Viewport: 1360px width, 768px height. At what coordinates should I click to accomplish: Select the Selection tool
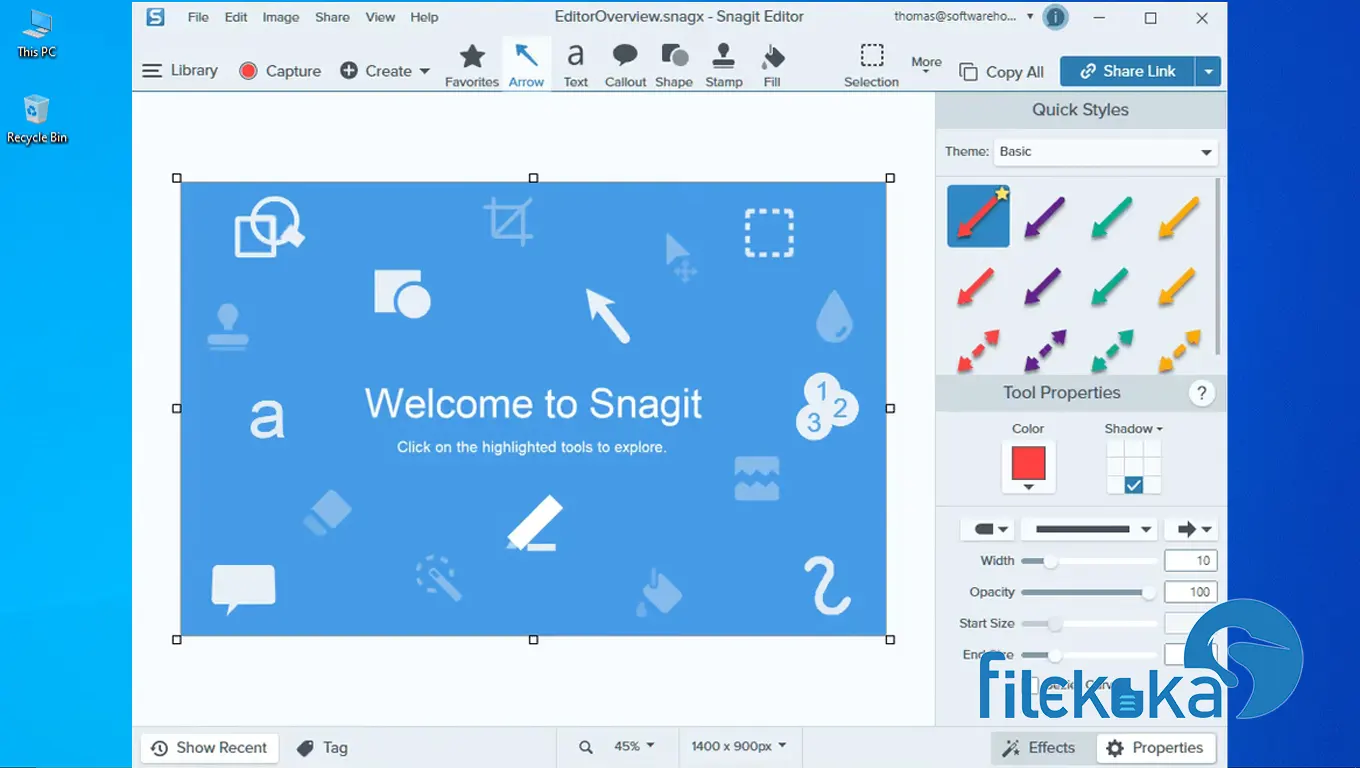pos(872,66)
